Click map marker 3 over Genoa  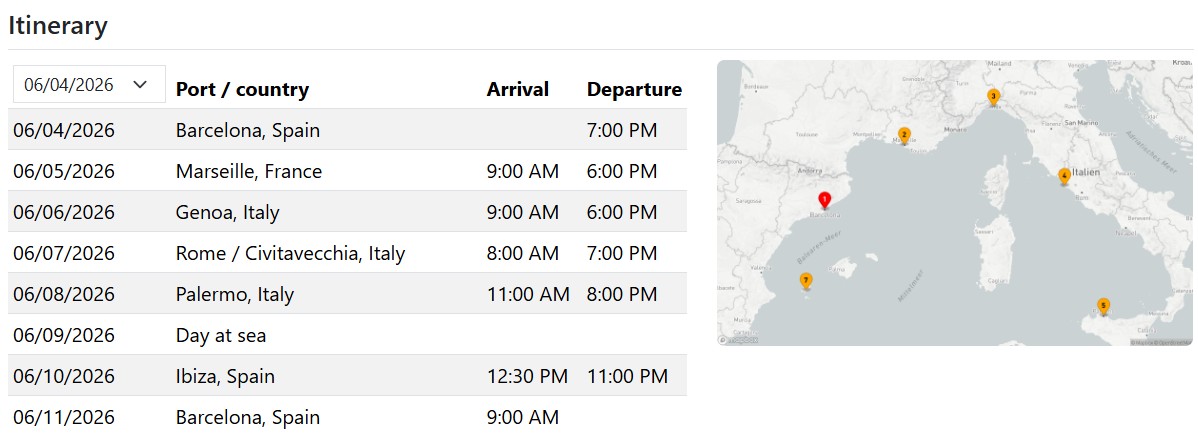pyautogui.click(x=993, y=97)
